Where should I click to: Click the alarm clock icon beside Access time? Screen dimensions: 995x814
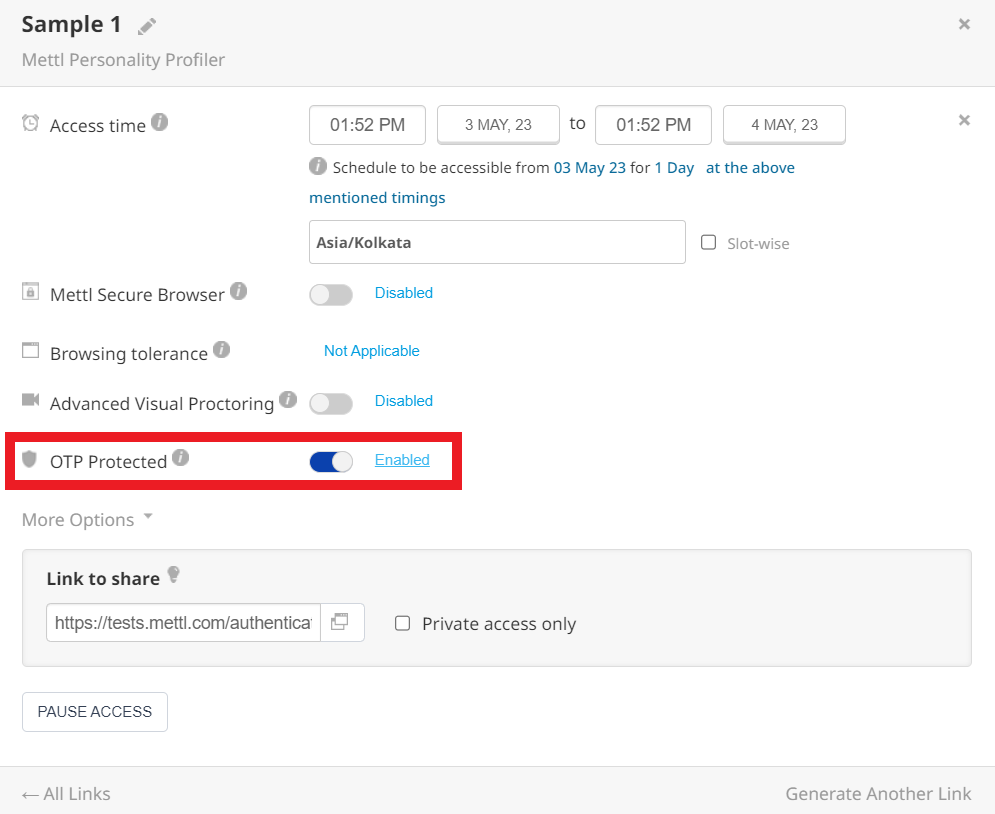(30, 123)
